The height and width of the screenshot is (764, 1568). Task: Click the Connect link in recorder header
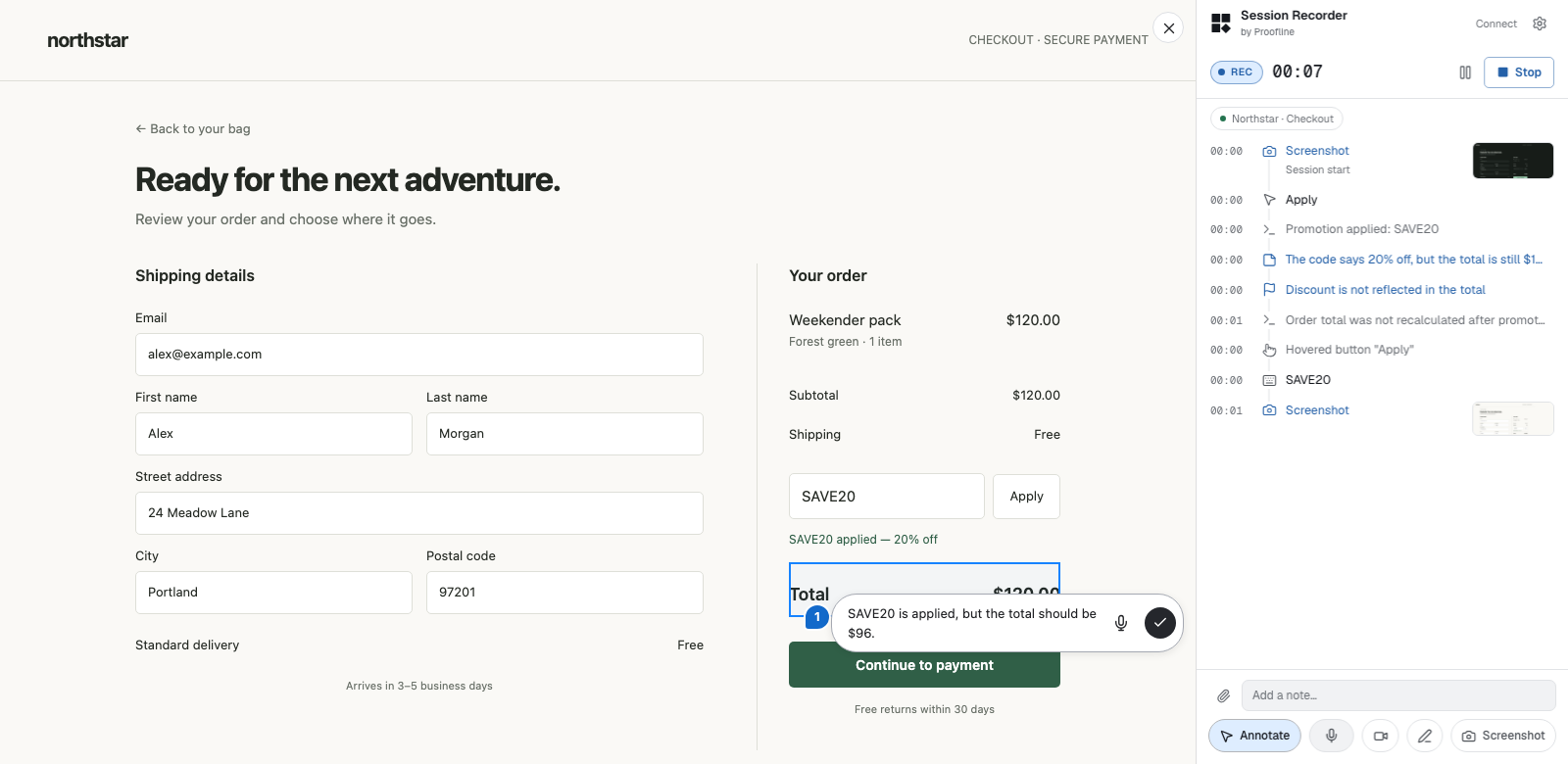[1495, 24]
